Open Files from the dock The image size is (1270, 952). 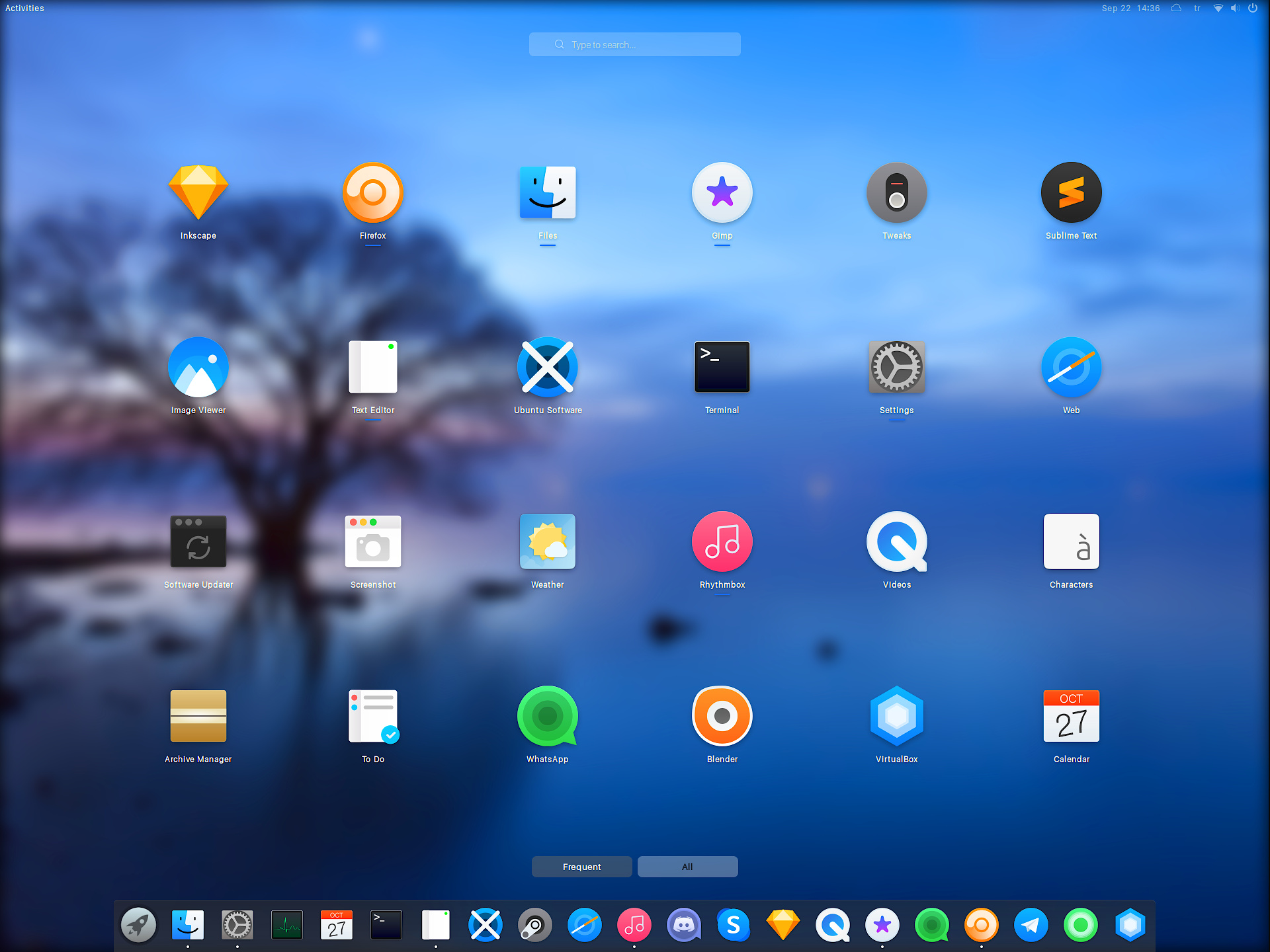188,925
